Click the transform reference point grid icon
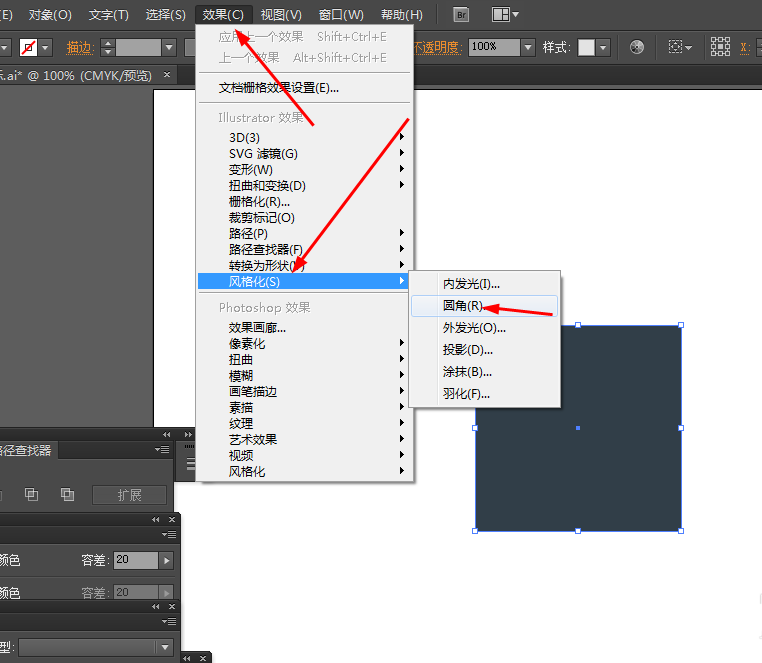 720,47
